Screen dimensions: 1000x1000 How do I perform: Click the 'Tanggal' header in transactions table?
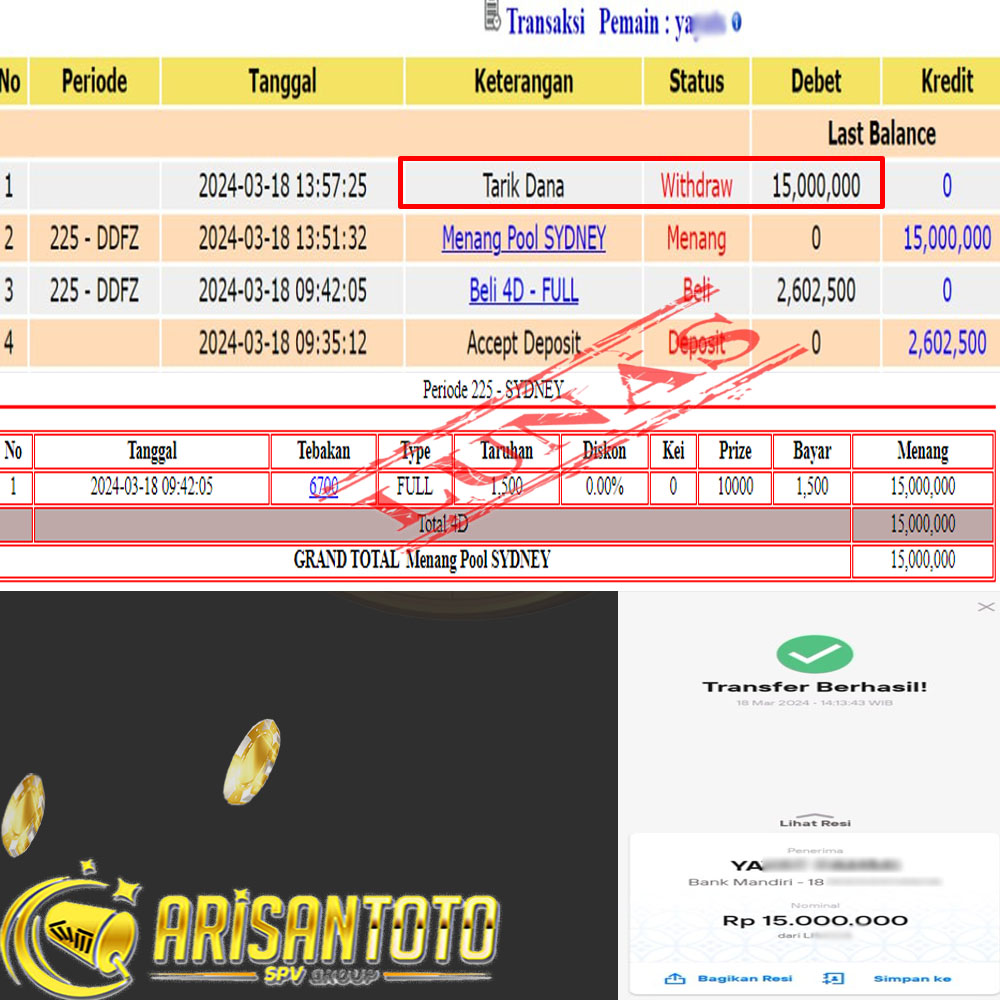pos(282,82)
